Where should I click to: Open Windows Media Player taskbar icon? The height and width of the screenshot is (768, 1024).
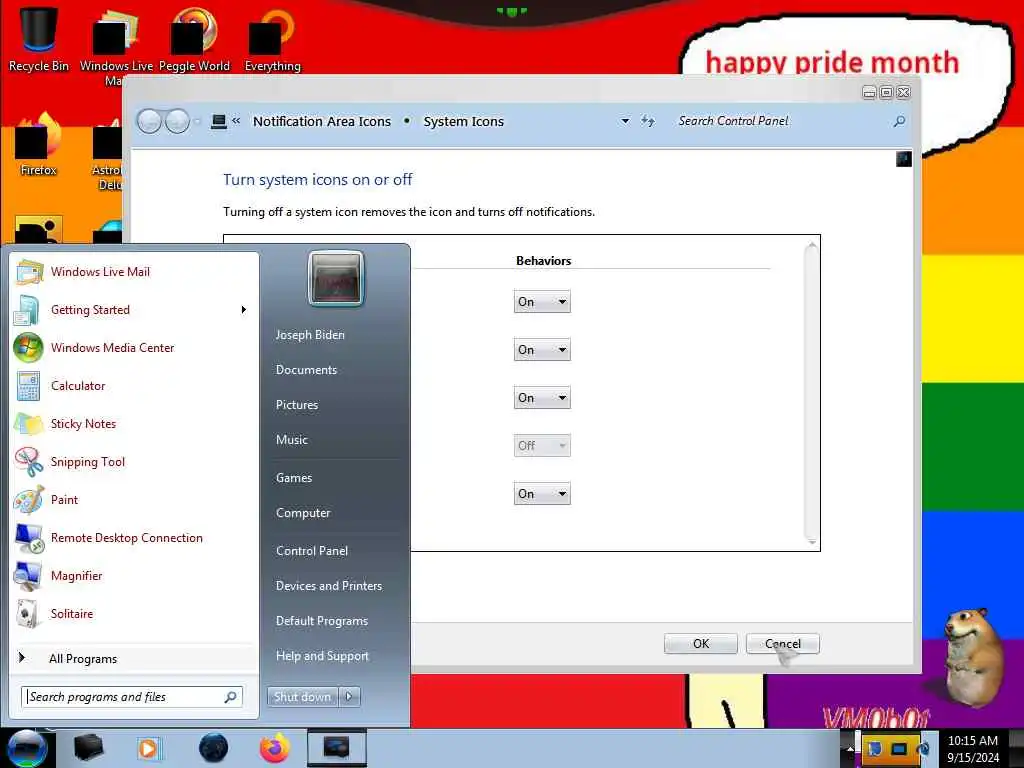tap(148, 748)
